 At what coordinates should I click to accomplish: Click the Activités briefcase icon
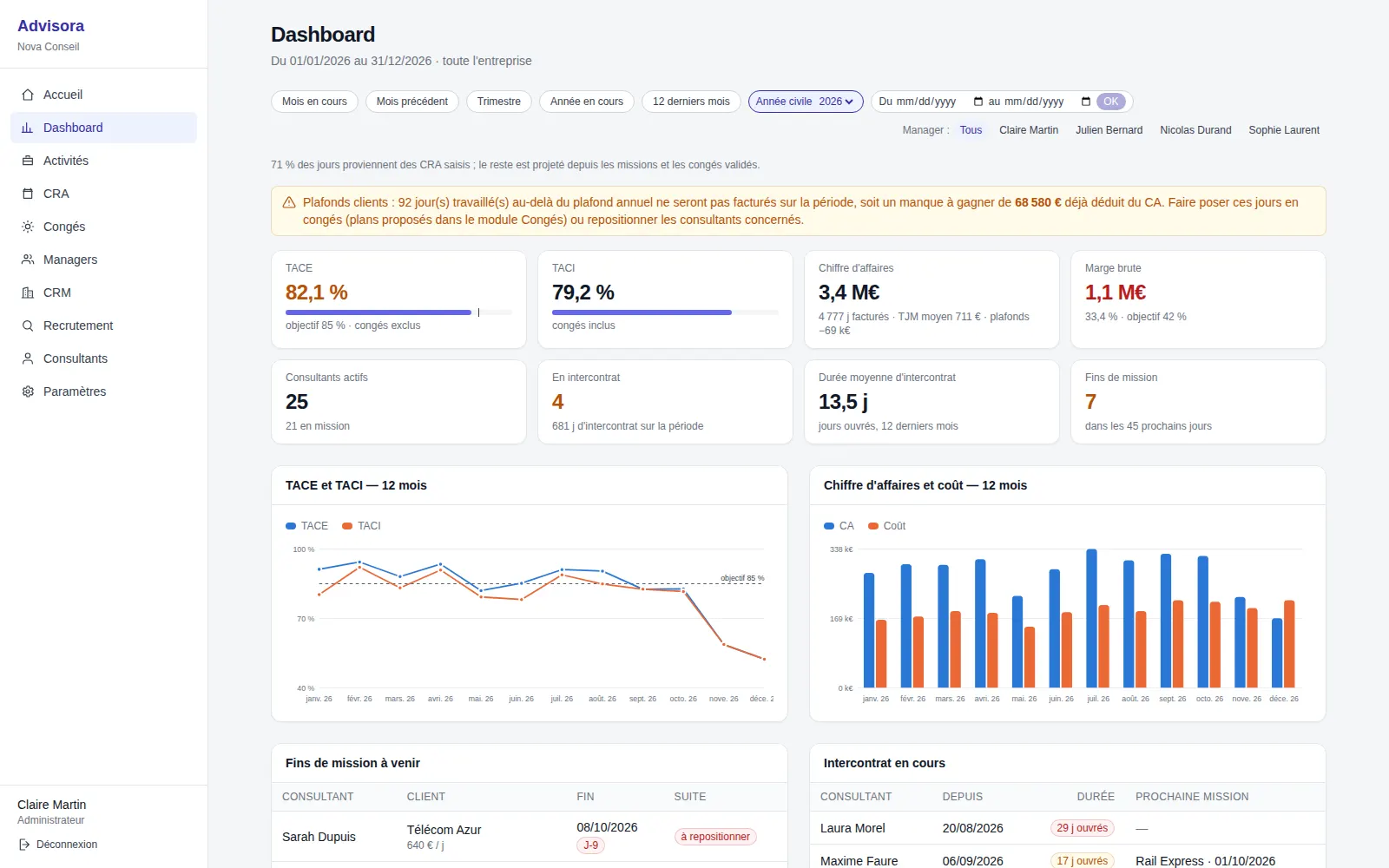click(28, 161)
